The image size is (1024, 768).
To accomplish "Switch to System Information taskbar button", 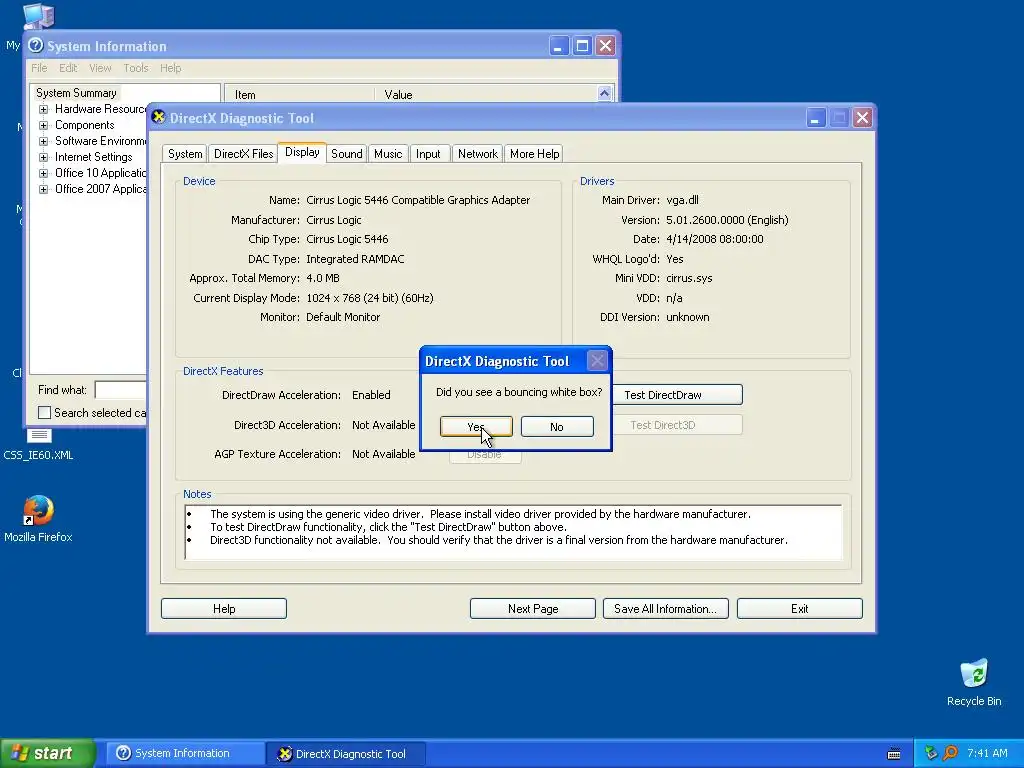I will tap(183, 754).
